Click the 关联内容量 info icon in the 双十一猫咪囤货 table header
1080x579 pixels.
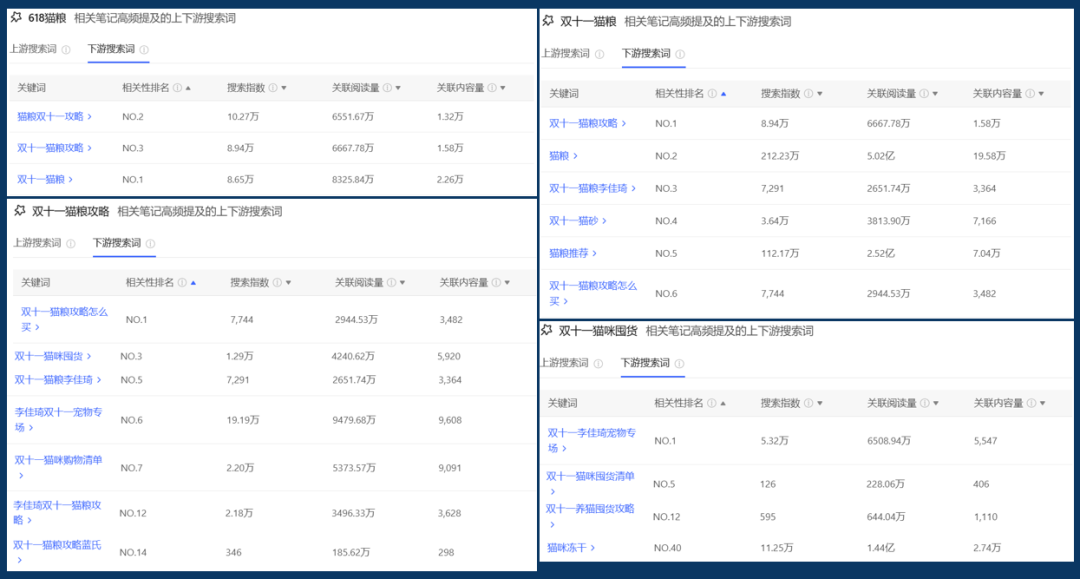coord(1031,403)
